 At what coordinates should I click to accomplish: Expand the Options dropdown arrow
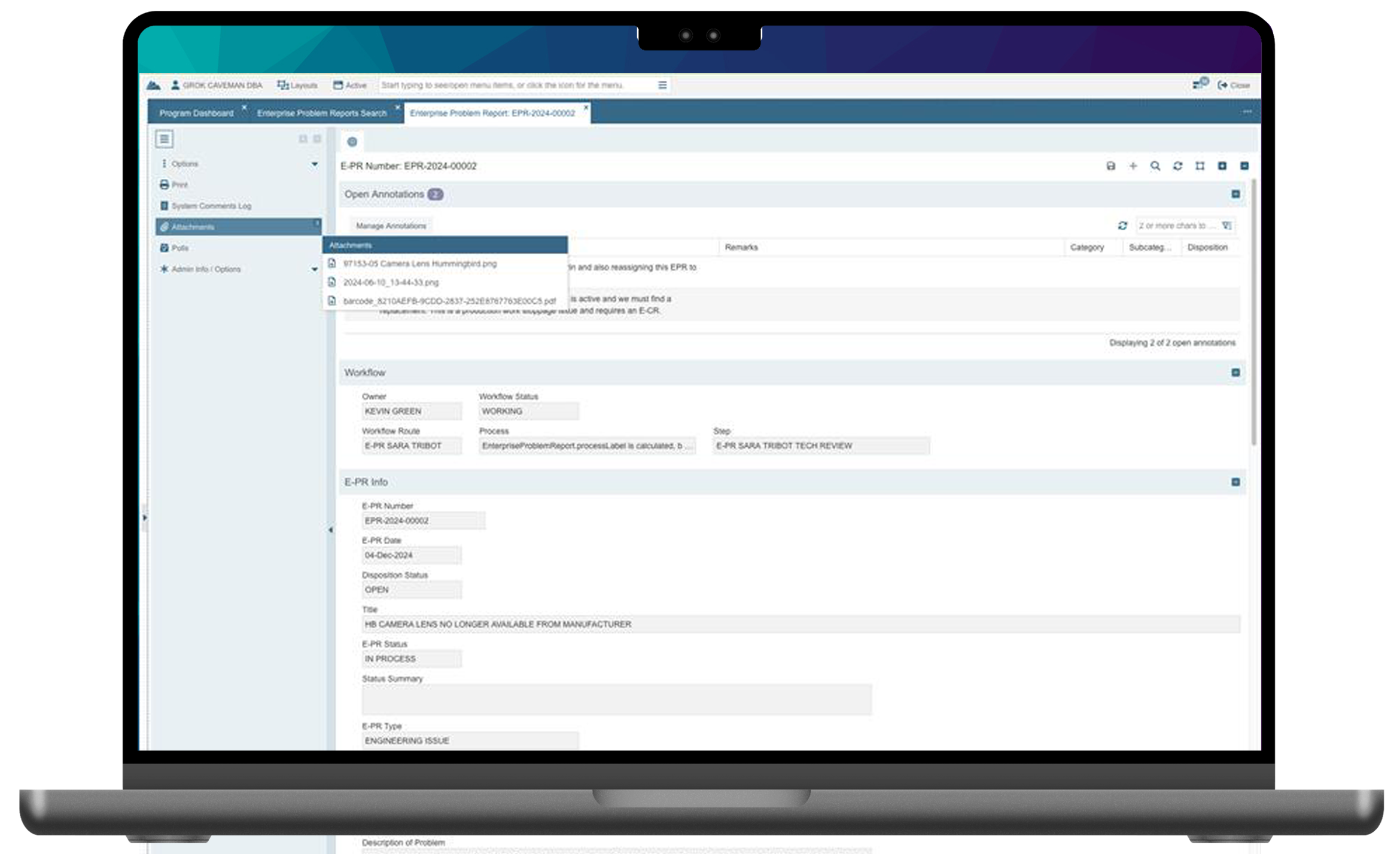315,164
